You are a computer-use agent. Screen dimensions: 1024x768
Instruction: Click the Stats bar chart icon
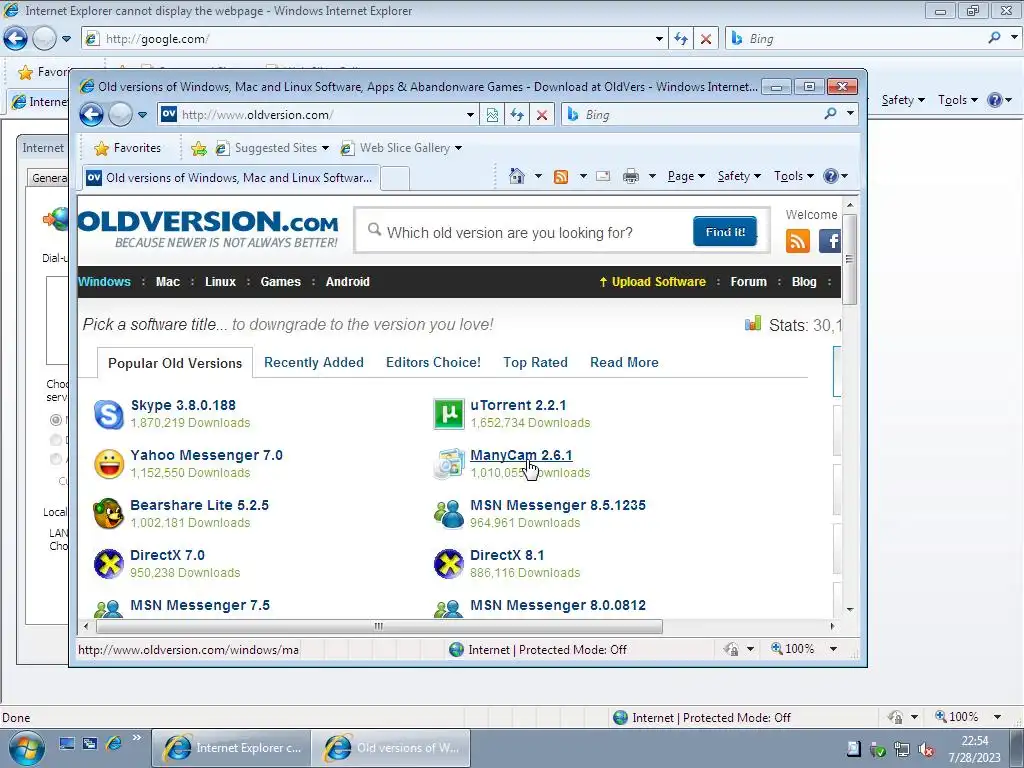pos(753,323)
